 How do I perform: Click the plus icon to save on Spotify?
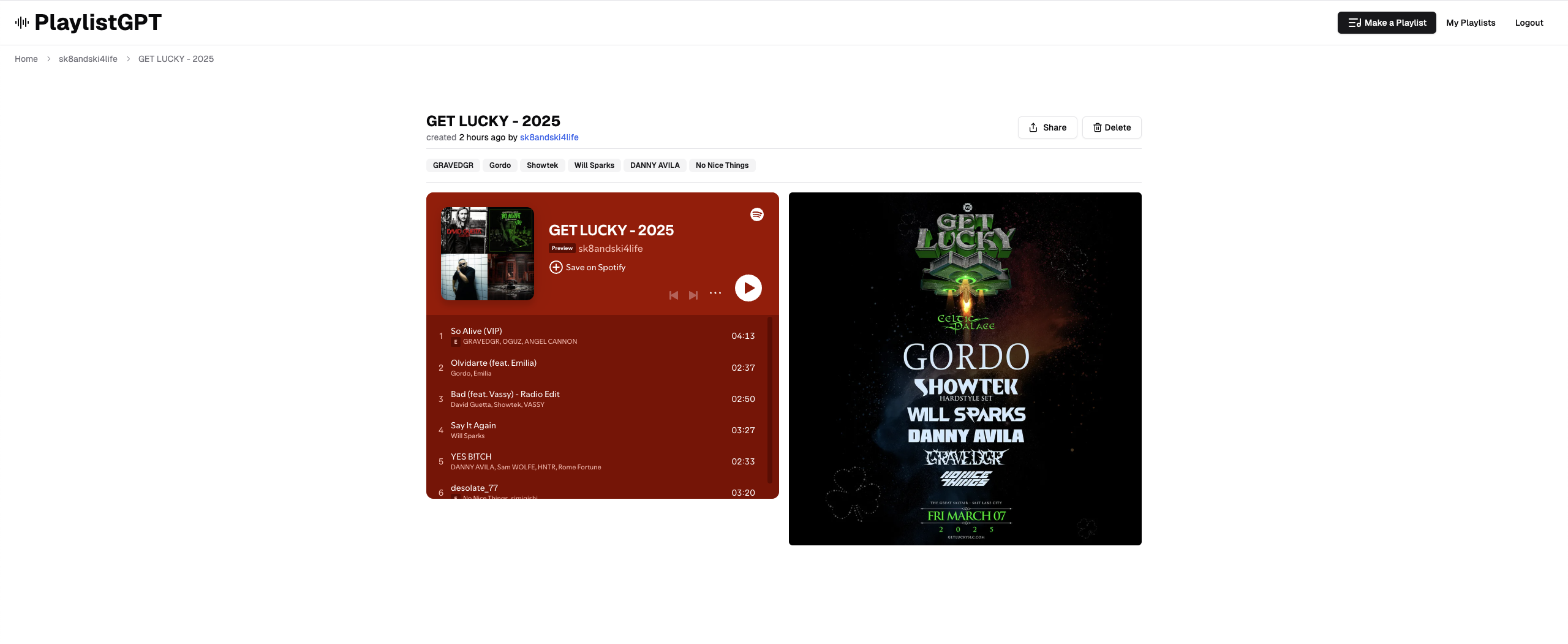(556, 267)
